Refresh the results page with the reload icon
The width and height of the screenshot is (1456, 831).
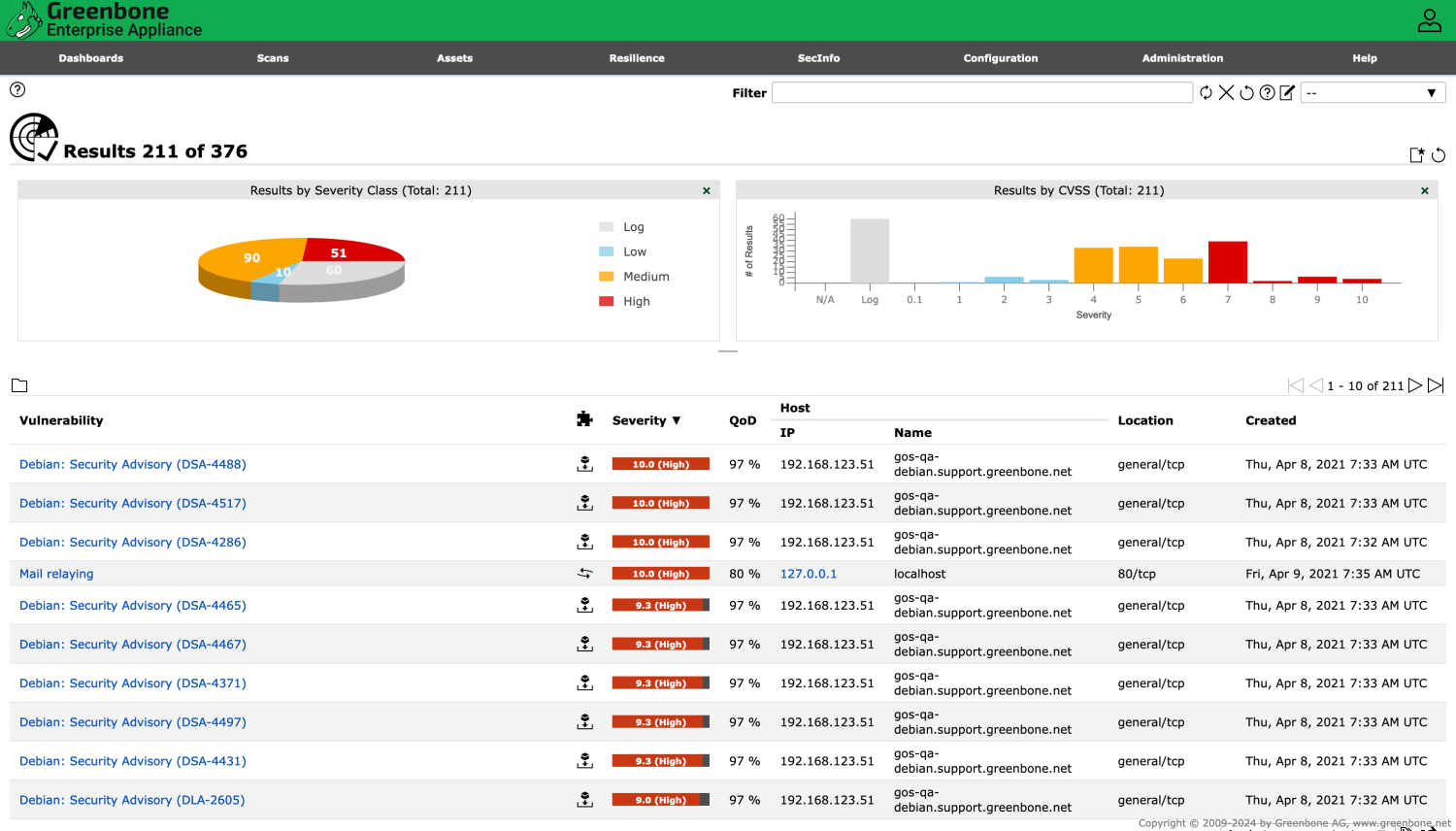[x=1438, y=154]
